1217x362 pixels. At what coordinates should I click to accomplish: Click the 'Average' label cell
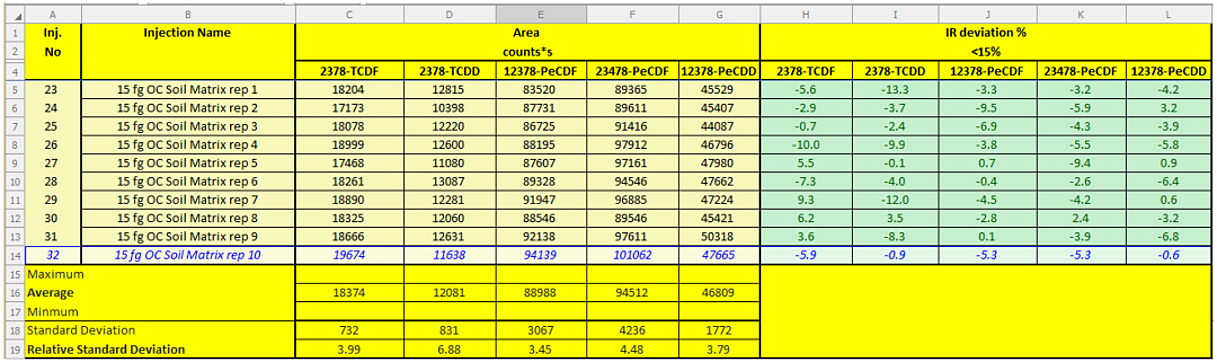(x=159, y=292)
